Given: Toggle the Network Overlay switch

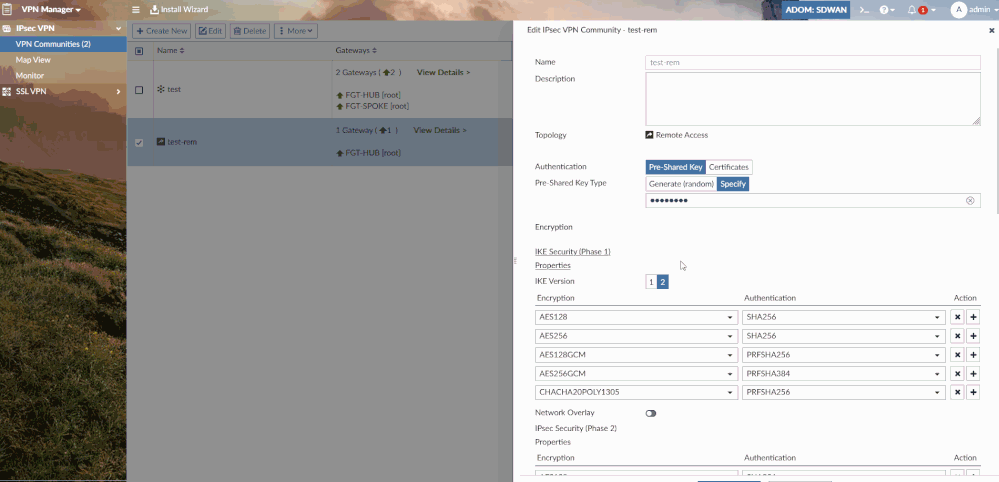Looking at the screenshot, I should tap(650, 413).
